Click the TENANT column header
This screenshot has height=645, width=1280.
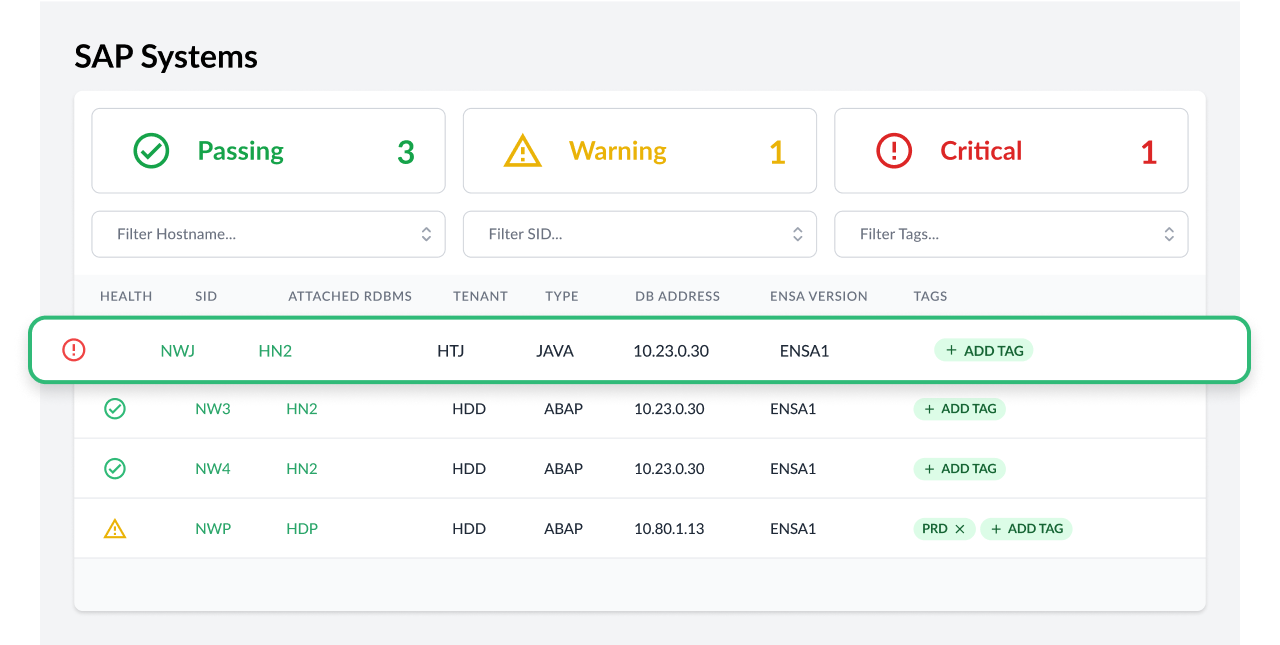(480, 296)
